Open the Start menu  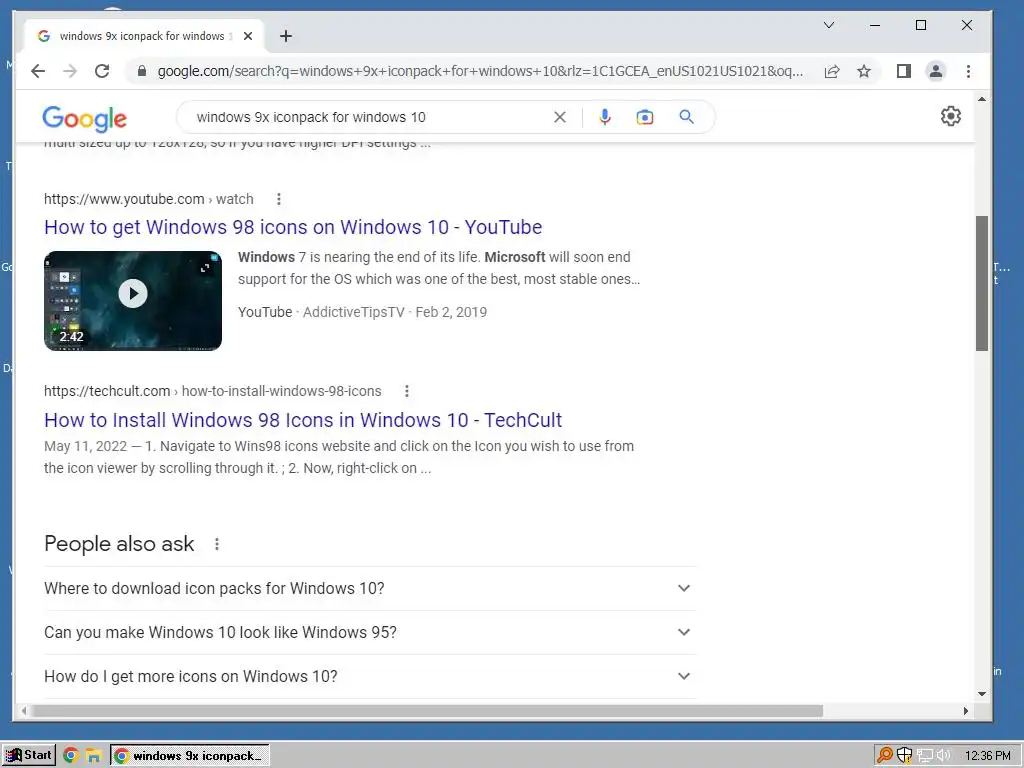[x=28, y=756]
